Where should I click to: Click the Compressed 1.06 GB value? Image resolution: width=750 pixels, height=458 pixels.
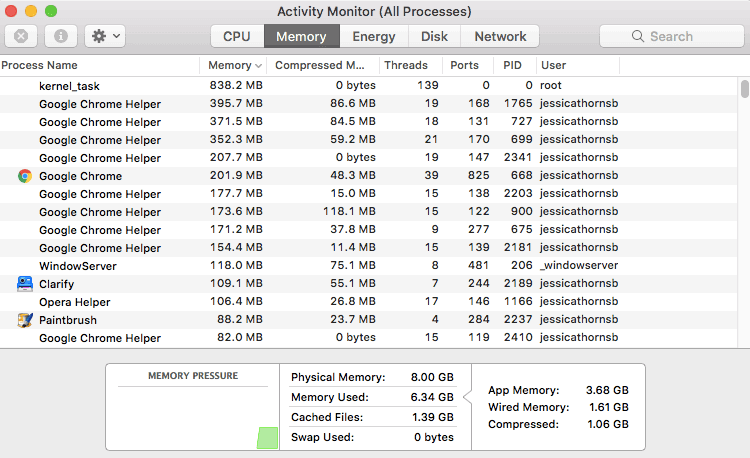point(608,425)
